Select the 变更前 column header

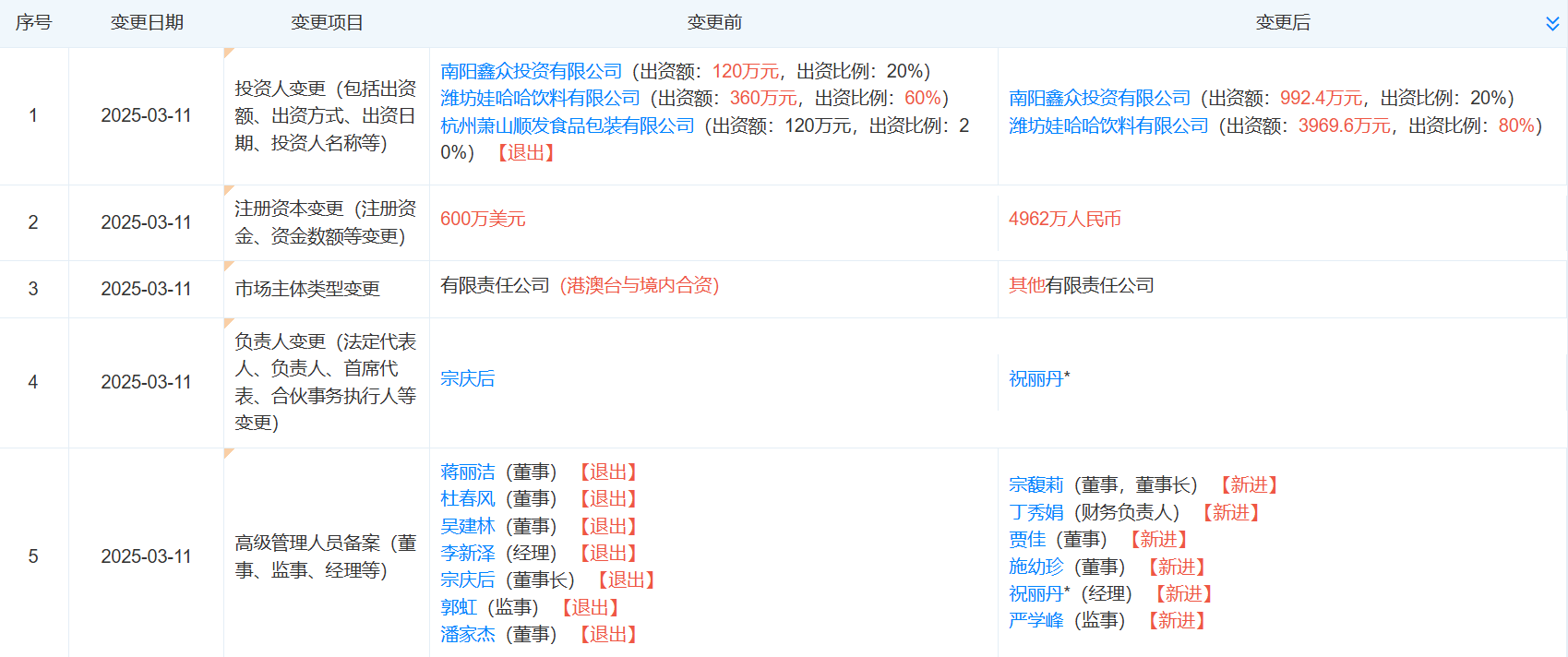[714, 22]
